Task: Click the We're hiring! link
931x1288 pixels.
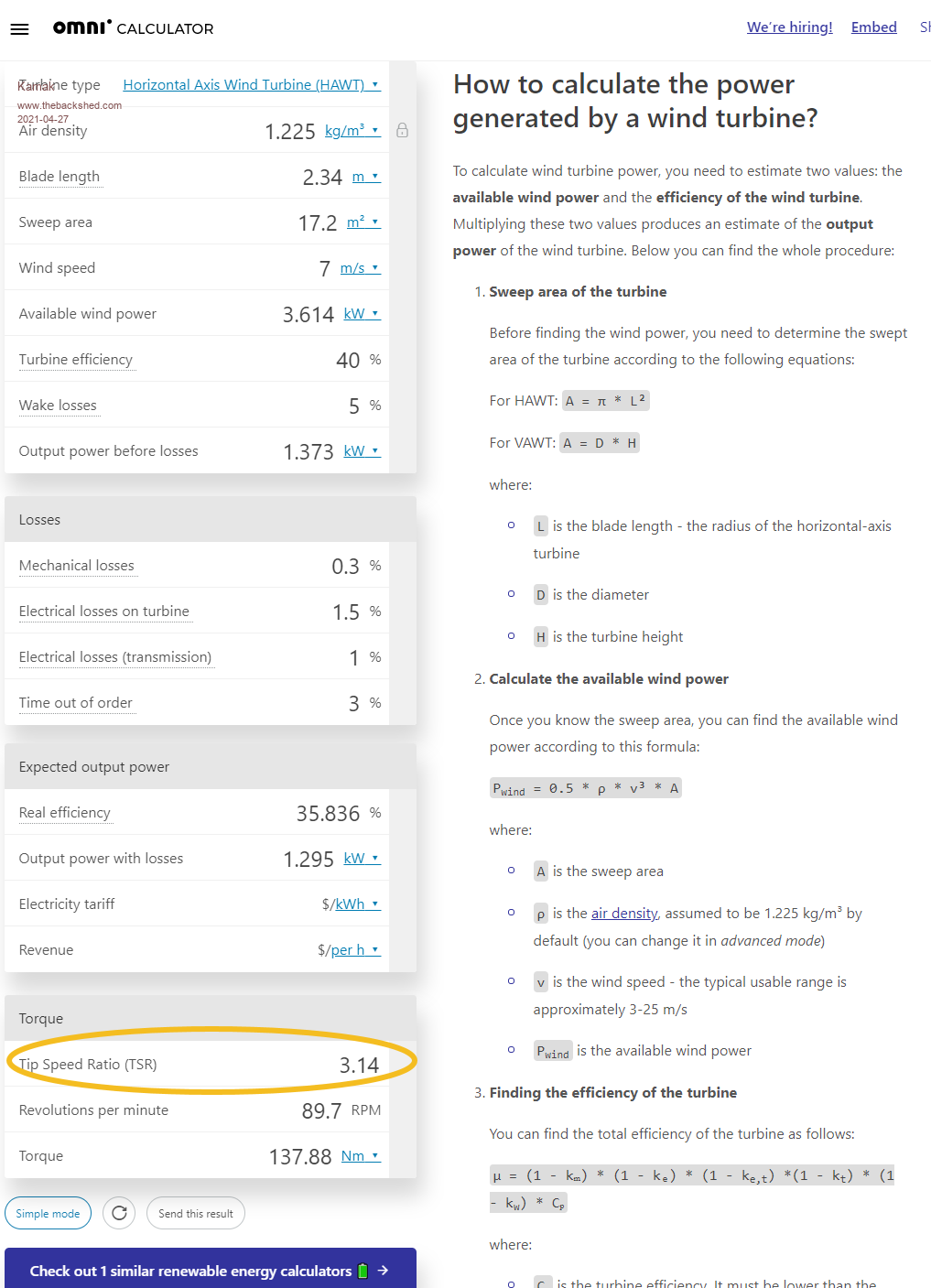Action: coord(789,27)
